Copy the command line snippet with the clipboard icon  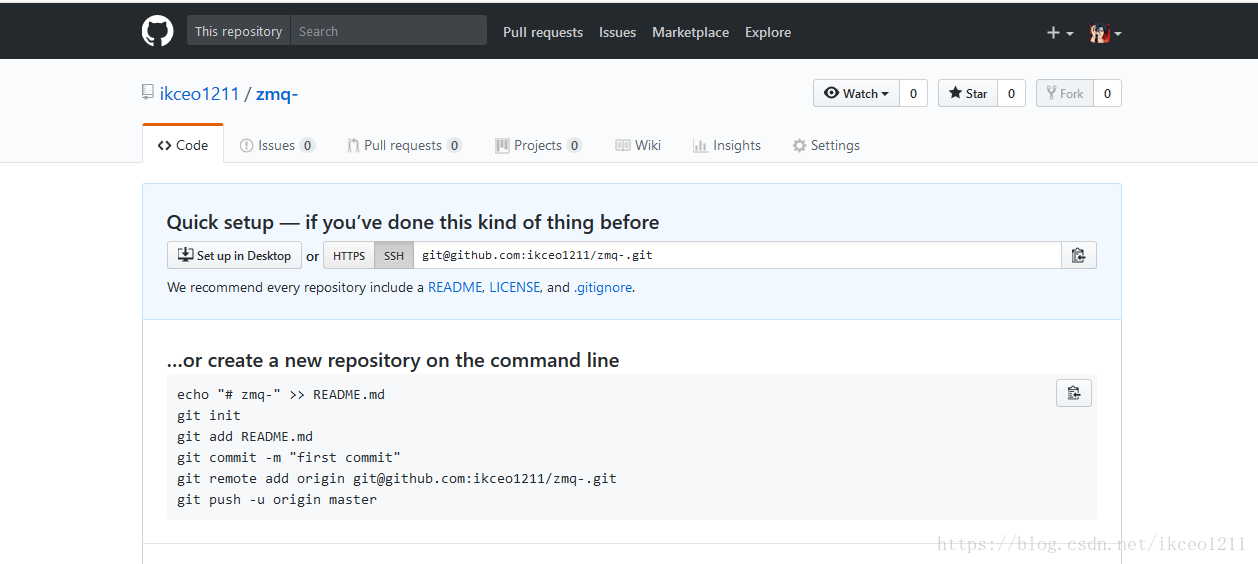point(1073,393)
